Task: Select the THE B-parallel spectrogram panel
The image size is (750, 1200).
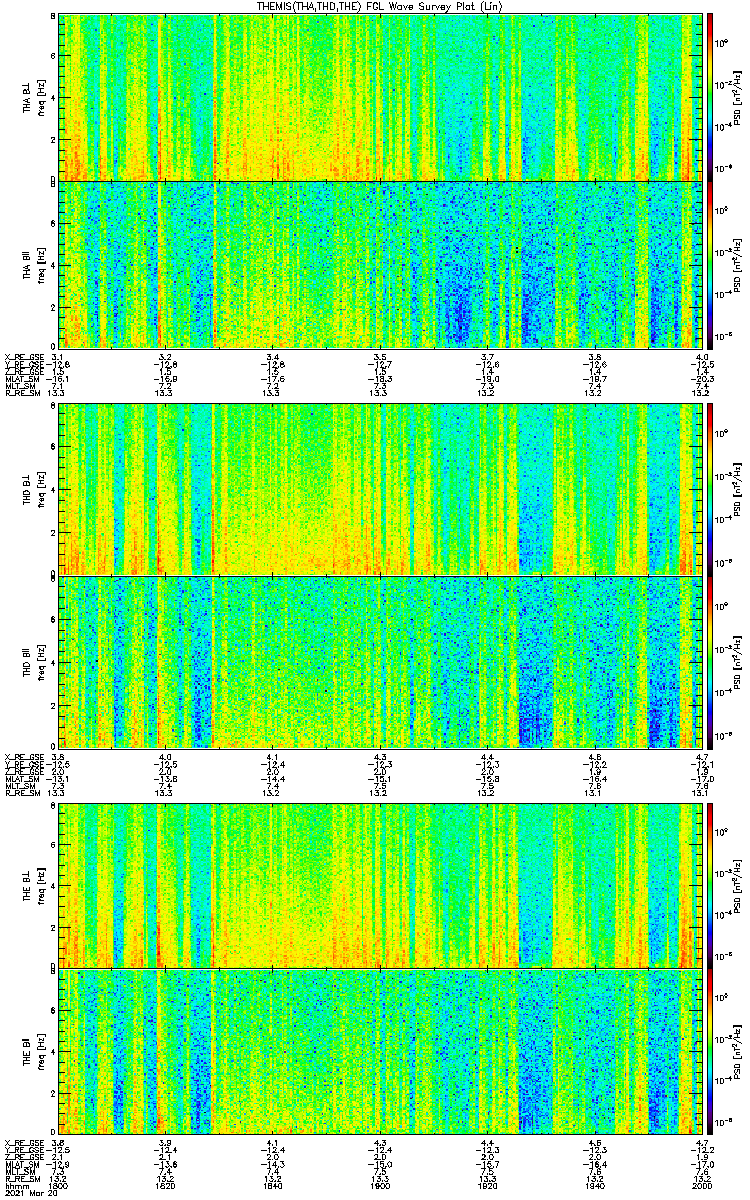Action: (382, 1052)
